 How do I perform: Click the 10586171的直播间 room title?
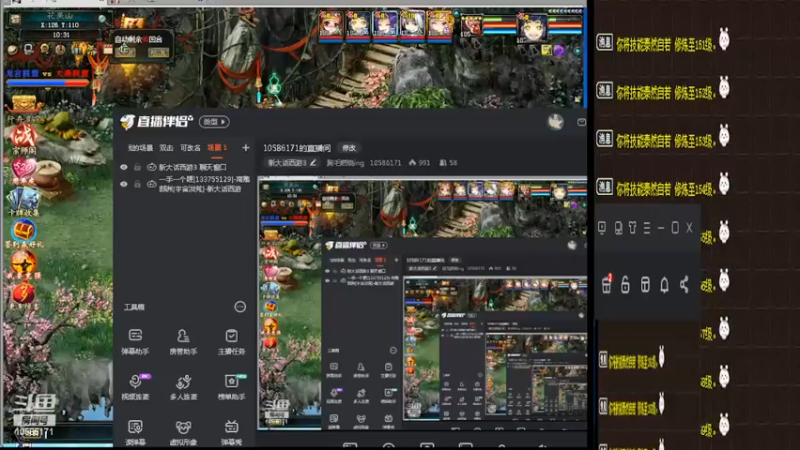297,148
